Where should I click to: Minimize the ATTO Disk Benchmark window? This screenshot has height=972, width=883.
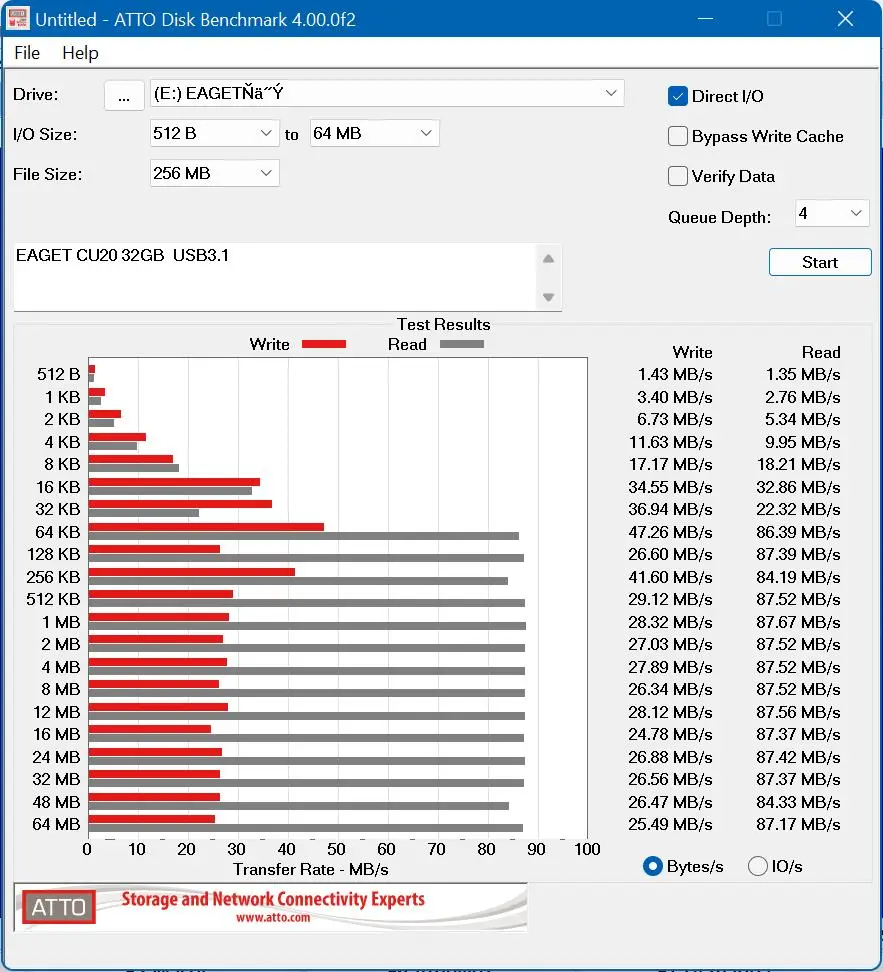click(x=705, y=19)
